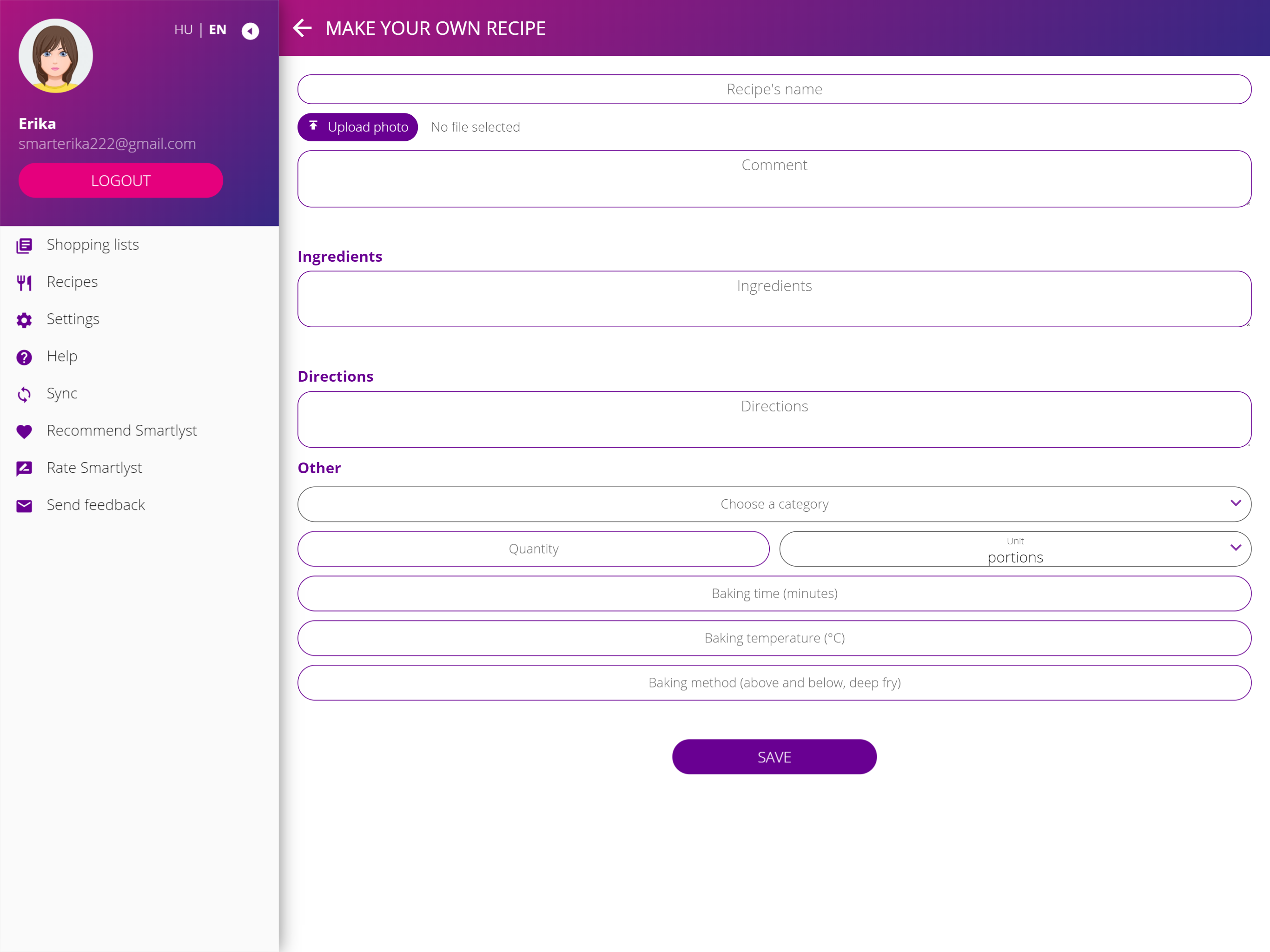Image resolution: width=1270 pixels, height=952 pixels.
Task: Switch language to HU
Action: 184,29
